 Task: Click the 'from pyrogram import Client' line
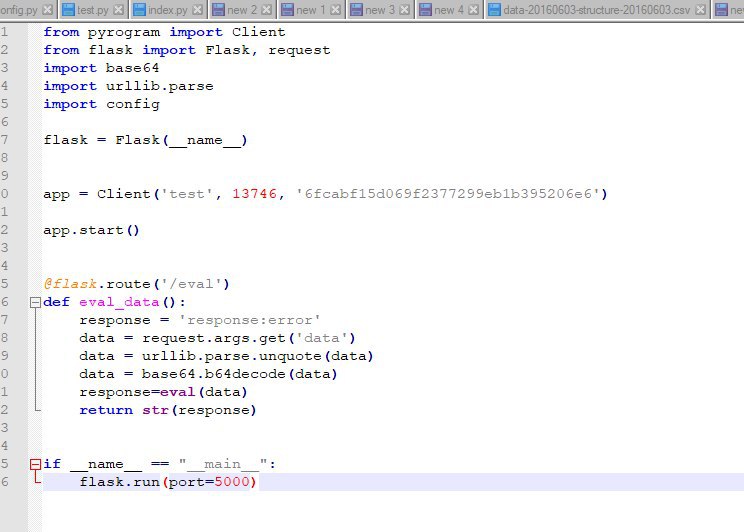pyautogui.click(x=164, y=32)
